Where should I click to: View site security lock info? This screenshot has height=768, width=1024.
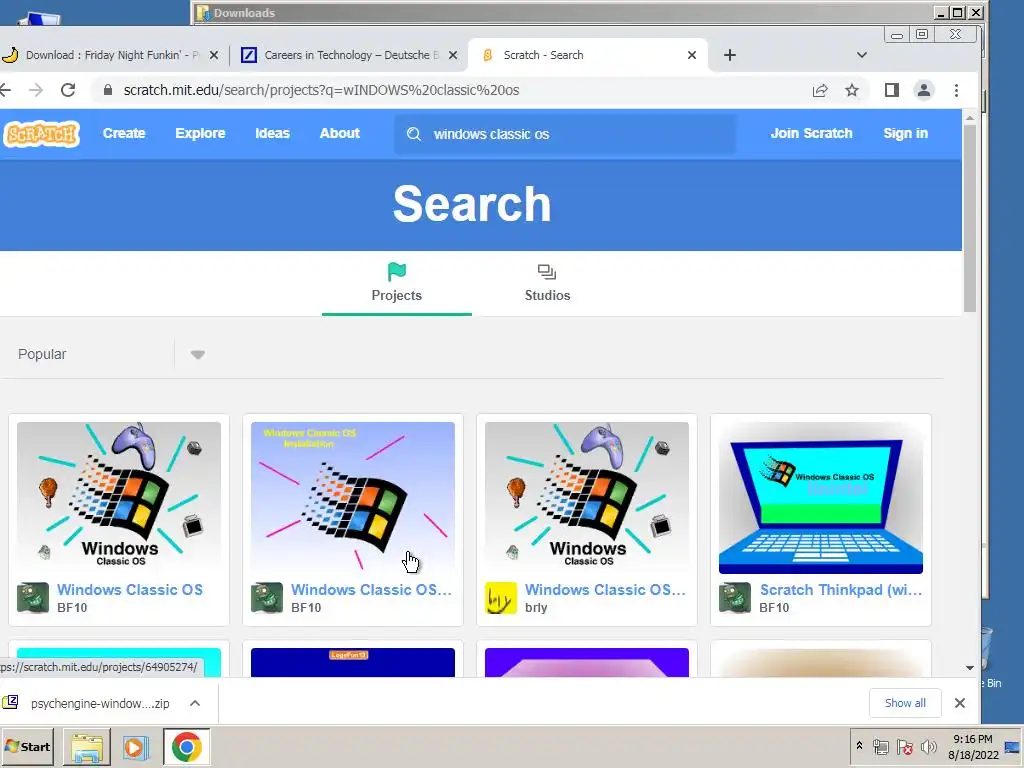108,90
